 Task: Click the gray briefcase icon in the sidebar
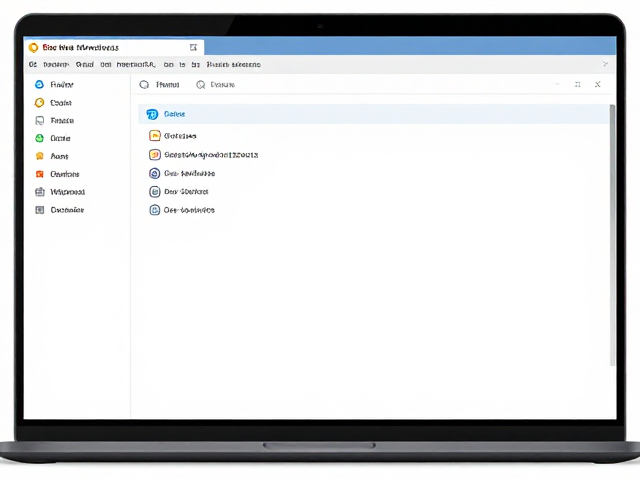[x=40, y=192]
